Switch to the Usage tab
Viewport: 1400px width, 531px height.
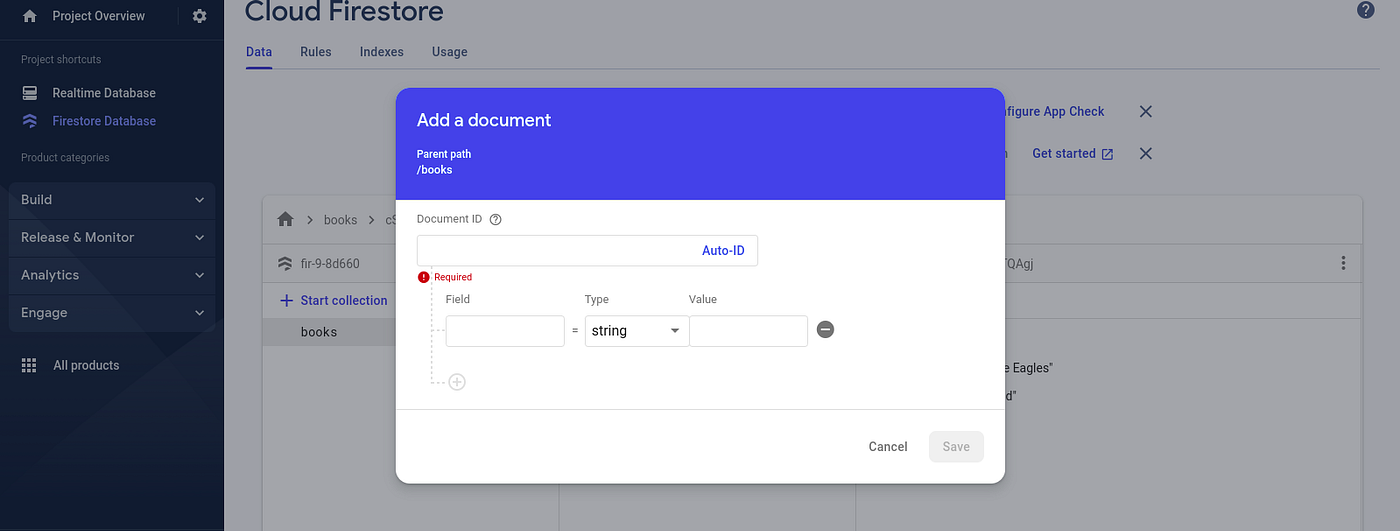(x=450, y=52)
